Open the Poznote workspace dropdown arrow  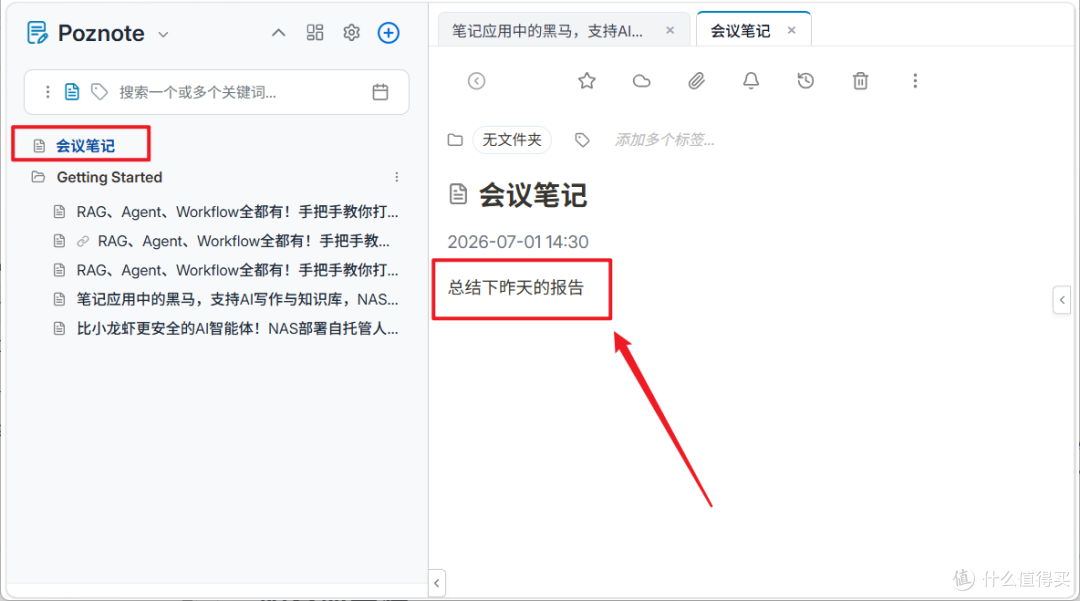163,34
